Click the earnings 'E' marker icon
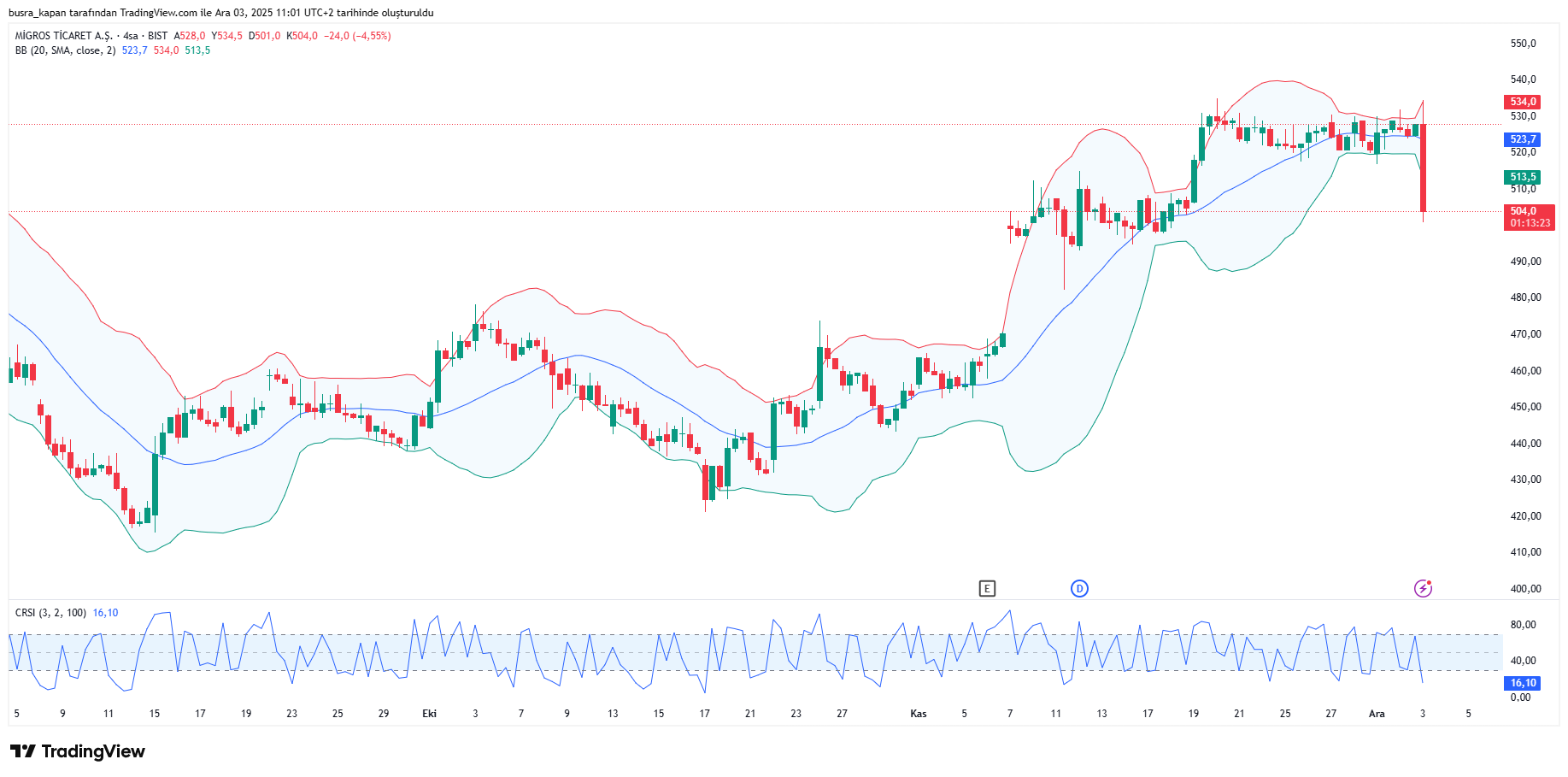Viewport: 1568px width, 777px height. coord(987,588)
